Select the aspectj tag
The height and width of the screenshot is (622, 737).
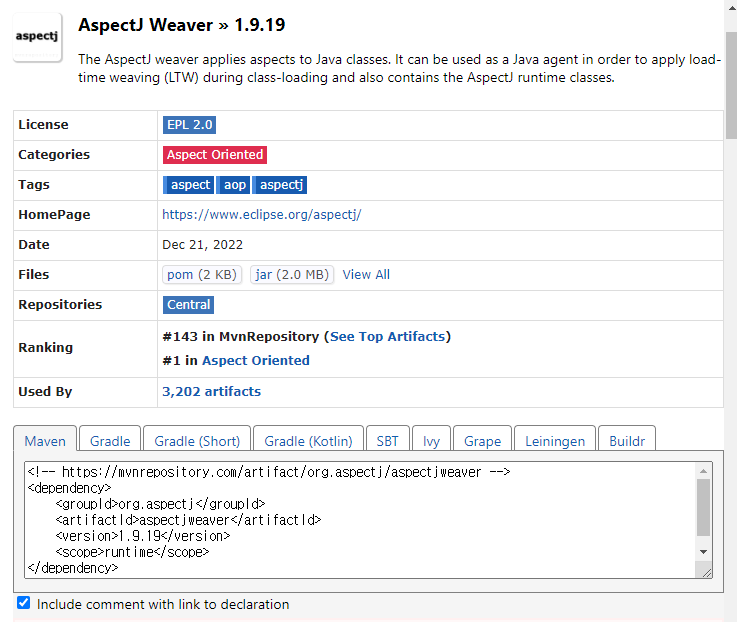(280, 185)
